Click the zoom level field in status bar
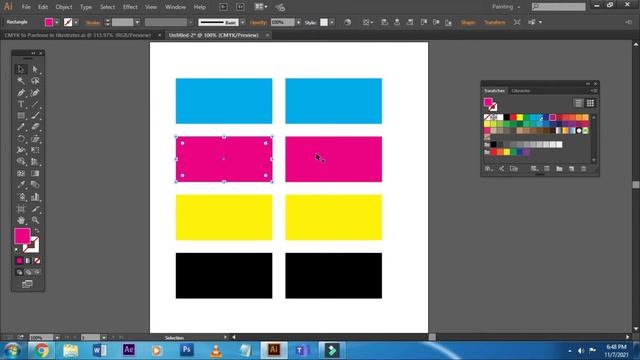The width and height of the screenshot is (640, 360). click(41, 338)
